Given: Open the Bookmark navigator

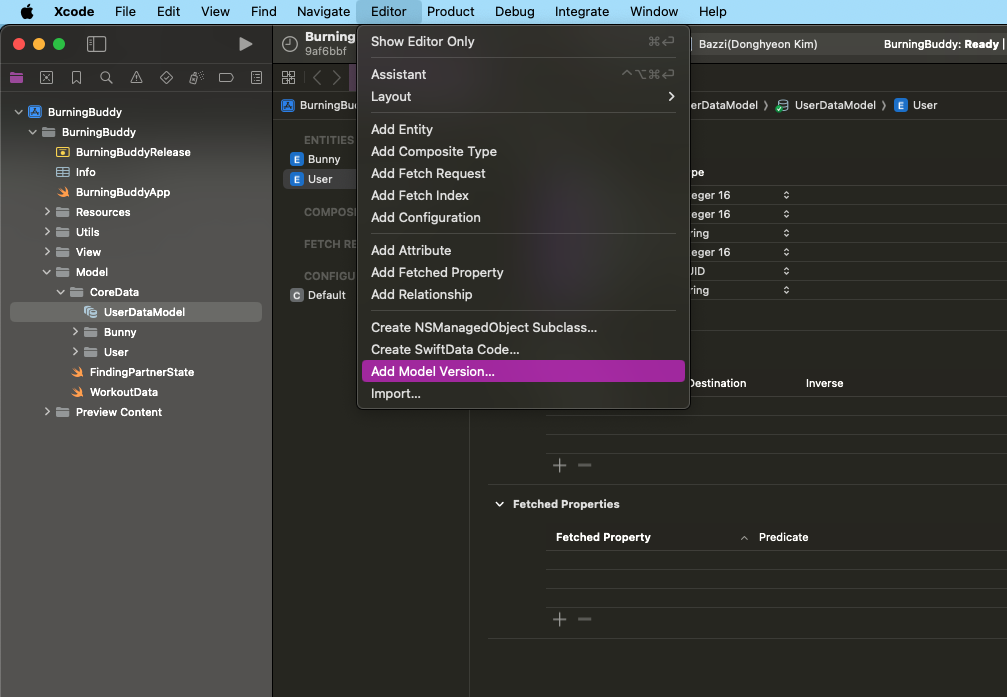Looking at the screenshot, I should [x=76, y=78].
